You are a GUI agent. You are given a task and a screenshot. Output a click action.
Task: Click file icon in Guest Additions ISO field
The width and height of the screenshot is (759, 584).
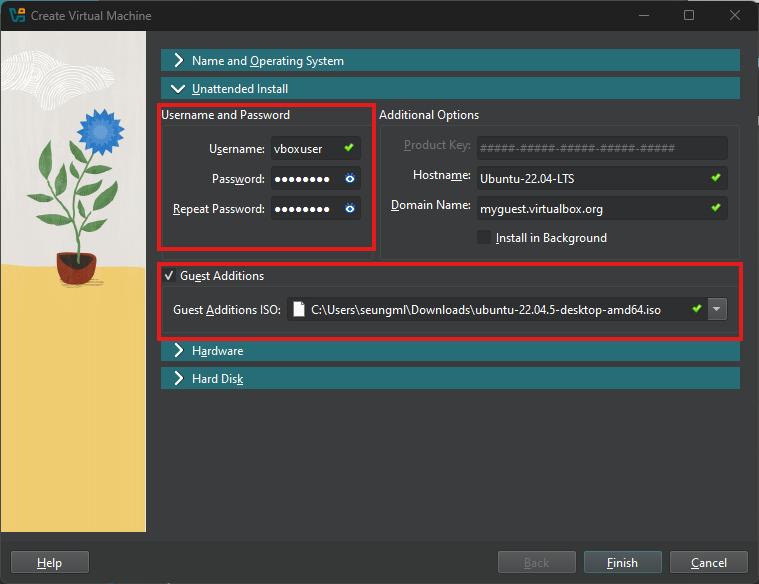pyautogui.click(x=299, y=309)
